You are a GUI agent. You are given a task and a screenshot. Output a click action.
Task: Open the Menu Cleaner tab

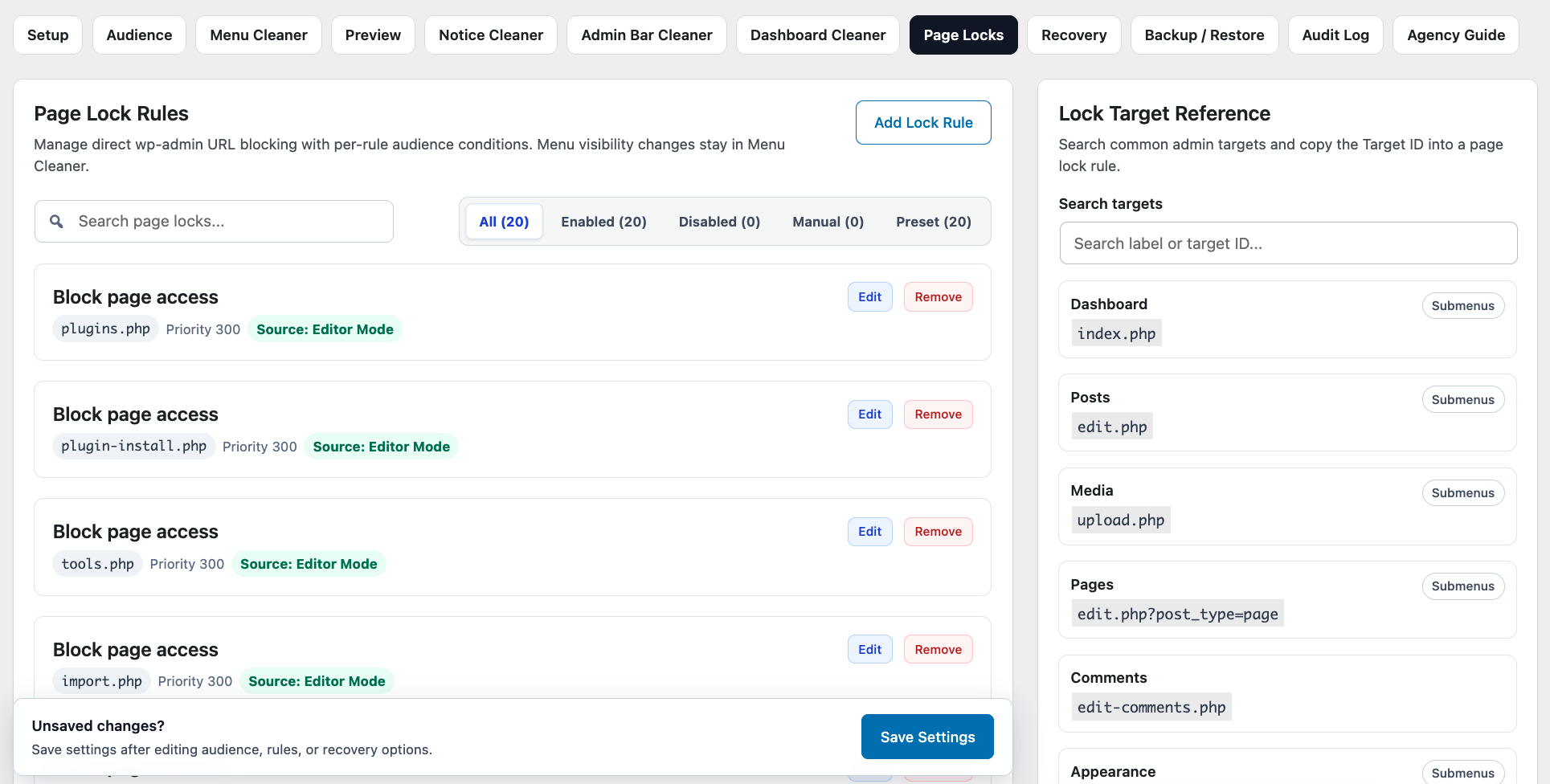click(259, 35)
